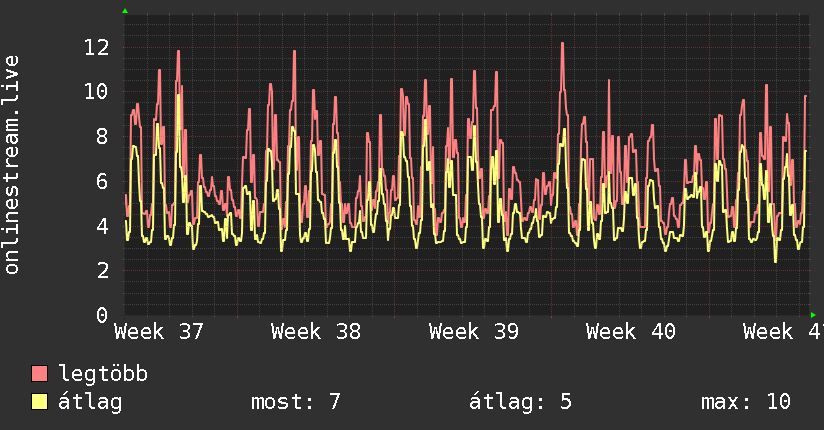The image size is (824, 430).
Task: Click the y-axis value 6
Action: pos(103,181)
